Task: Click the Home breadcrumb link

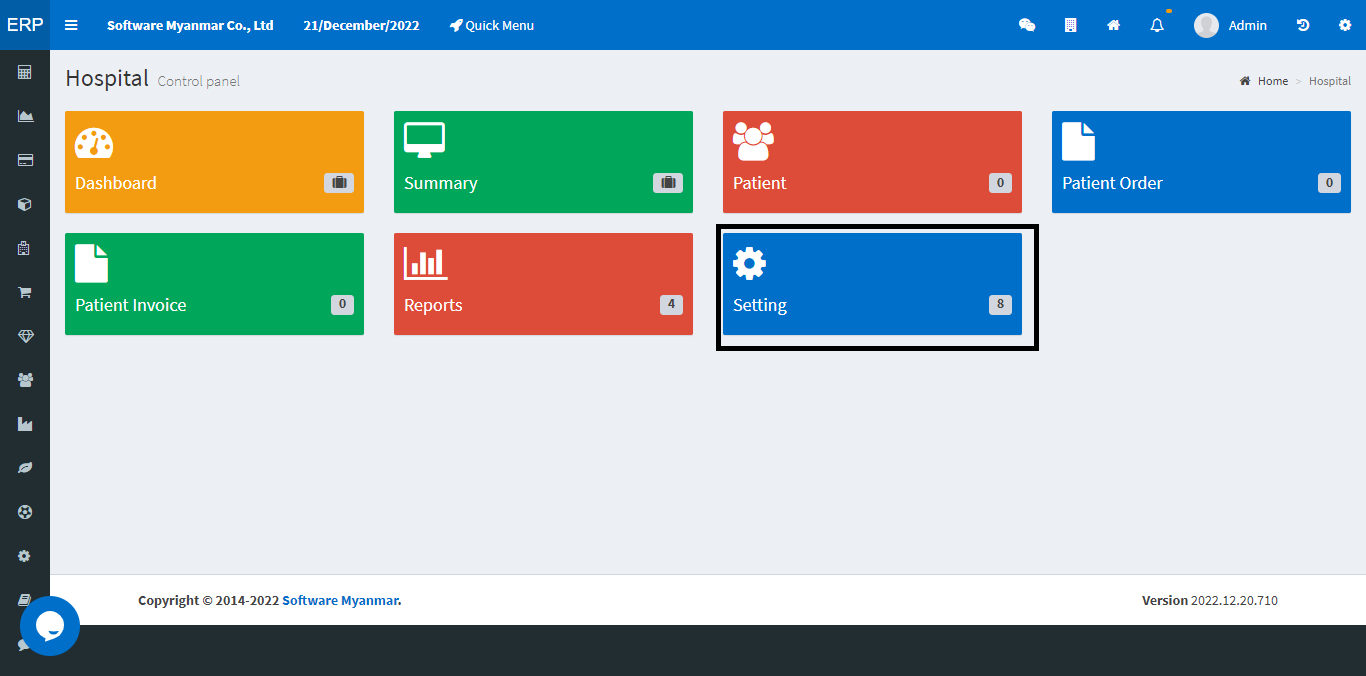Action: click(x=1264, y=81)
